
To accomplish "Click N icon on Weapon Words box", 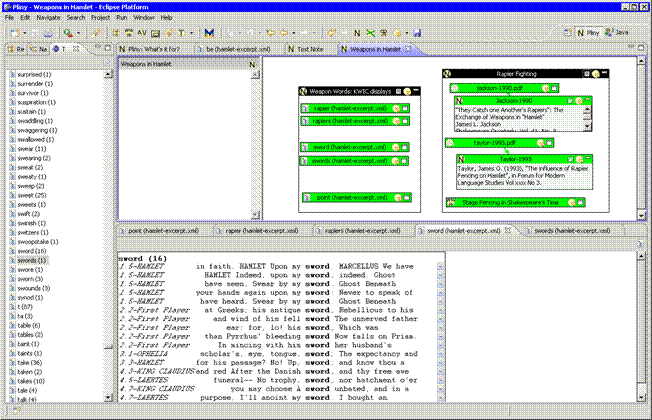I will pyautogui.click(x=304, y=91).
